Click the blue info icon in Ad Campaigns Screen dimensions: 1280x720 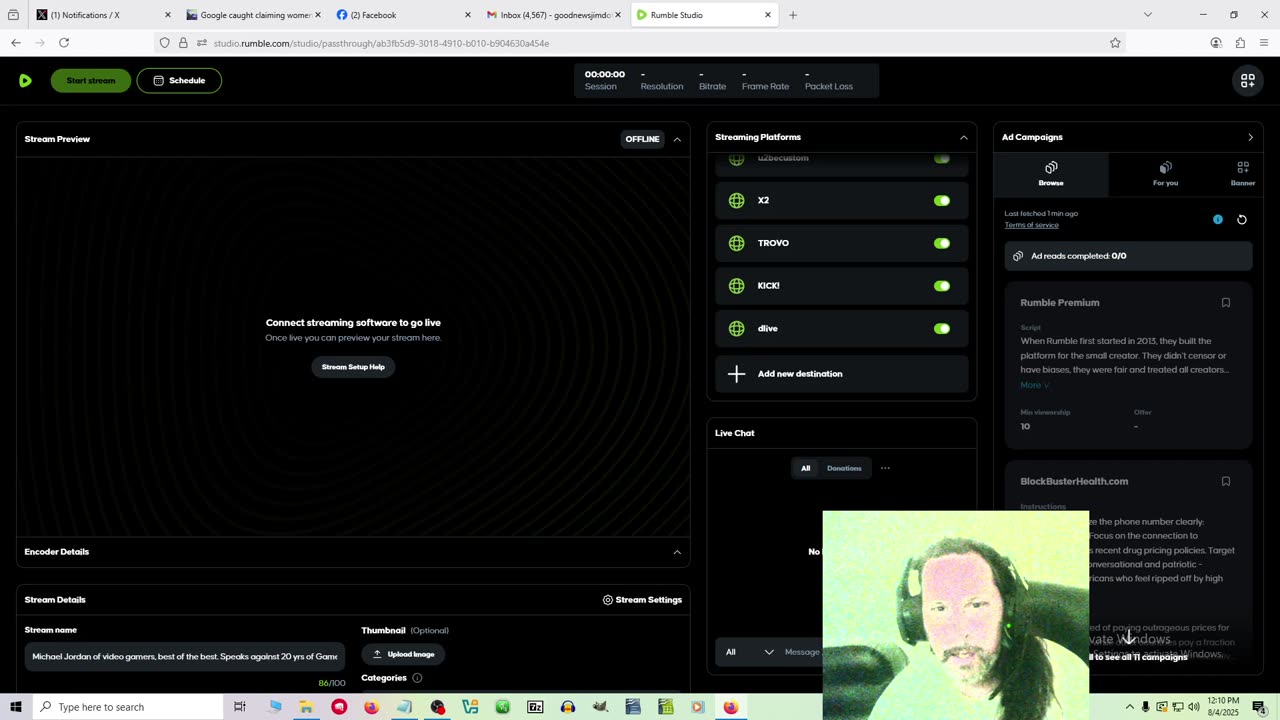pyautogui.click(x=1217, y=220)
